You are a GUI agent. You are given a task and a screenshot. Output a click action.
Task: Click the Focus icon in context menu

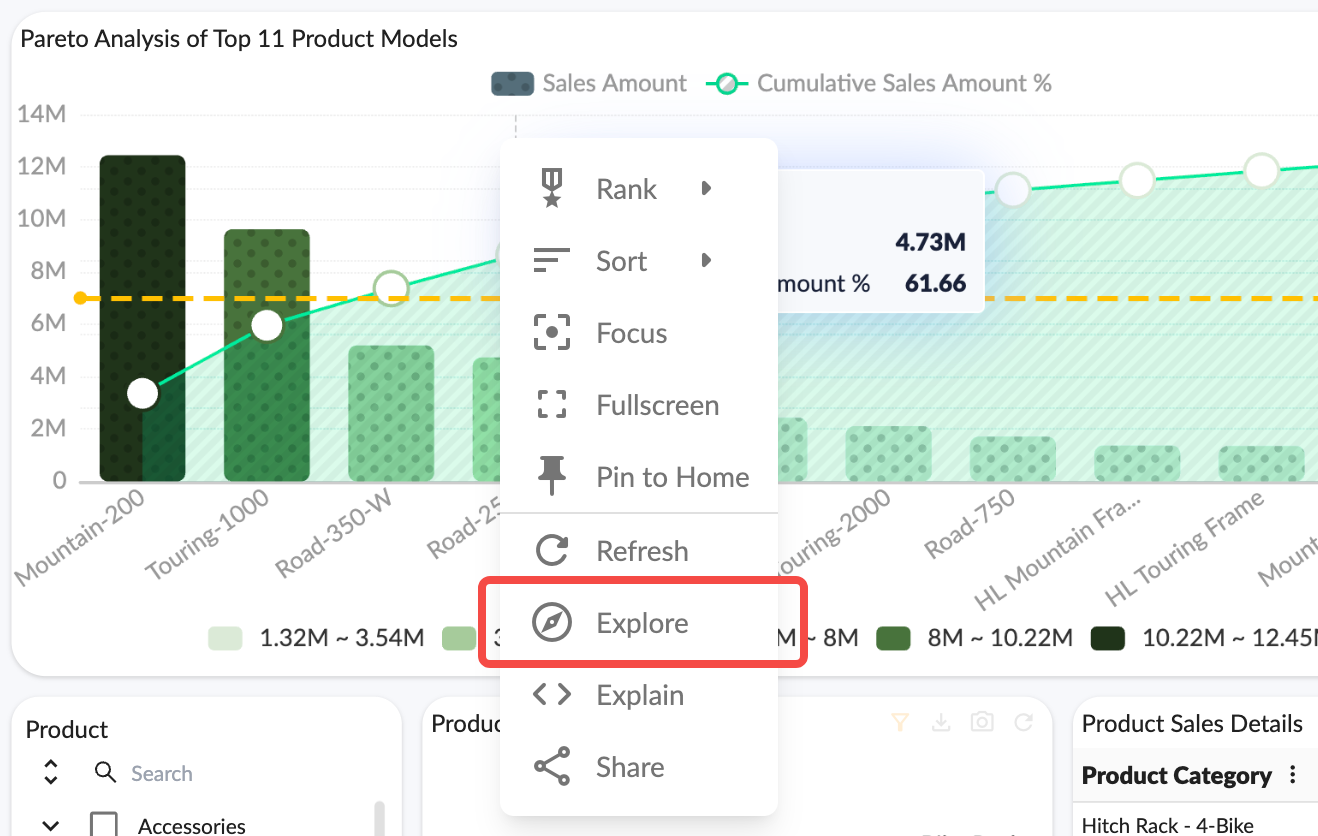point(551,333)
